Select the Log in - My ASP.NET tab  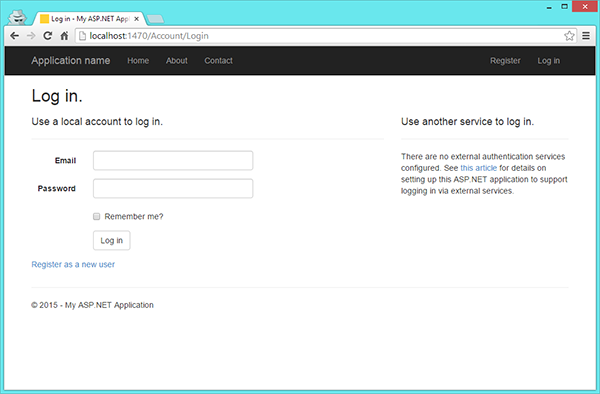[90, 19]
